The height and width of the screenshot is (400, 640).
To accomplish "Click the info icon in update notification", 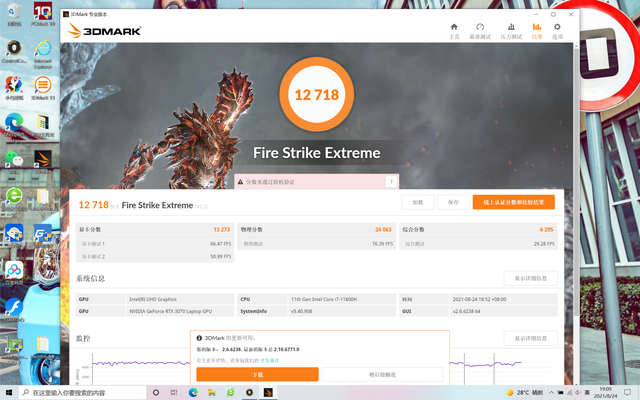I will point(199,338).
